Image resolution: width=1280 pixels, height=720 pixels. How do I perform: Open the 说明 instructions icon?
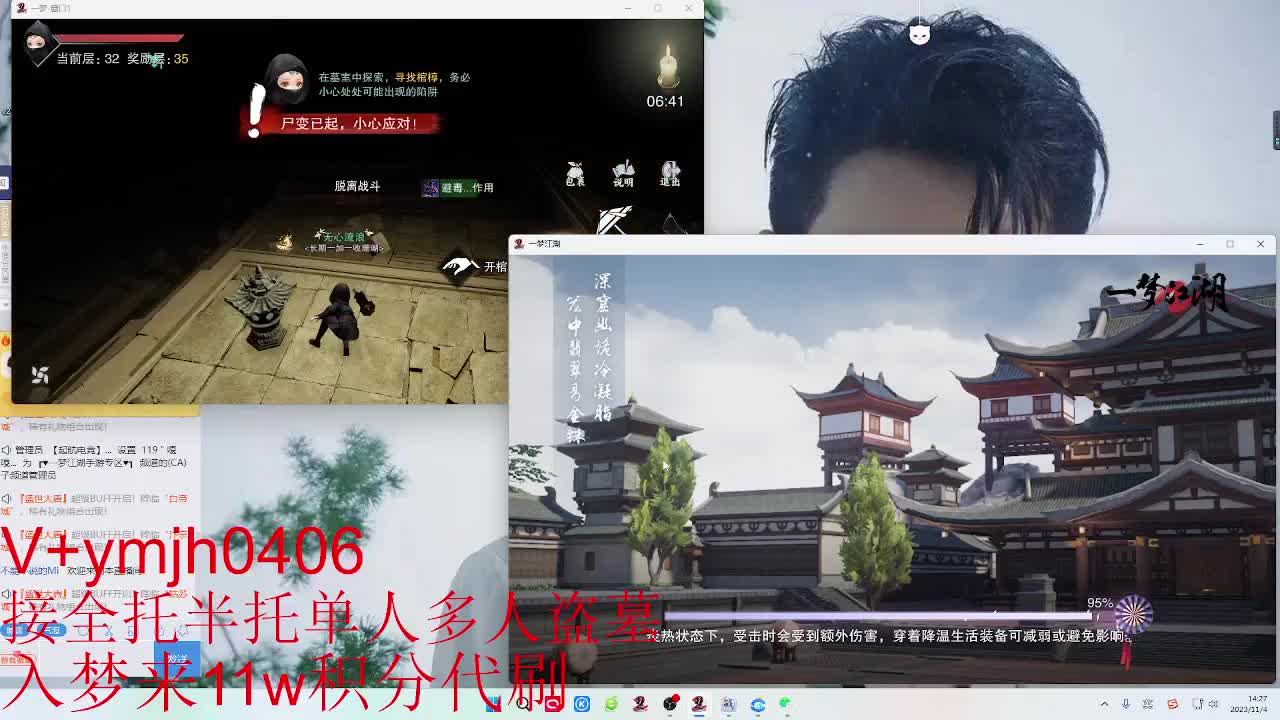623,174
